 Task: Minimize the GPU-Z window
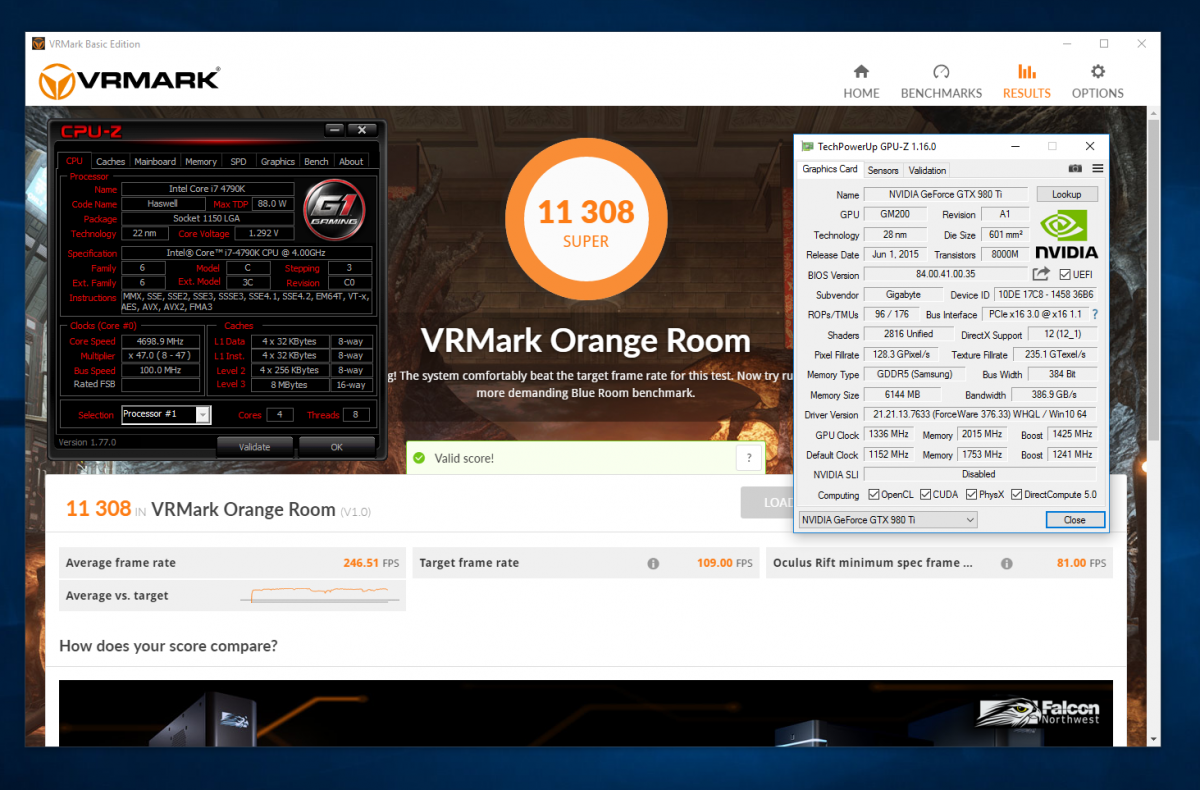pyautogui.click(x=1015, y=146)
